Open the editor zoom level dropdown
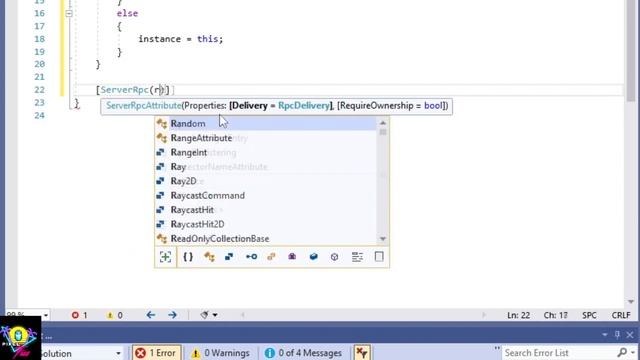The image size is (640, 360). (x=46, y=315)
